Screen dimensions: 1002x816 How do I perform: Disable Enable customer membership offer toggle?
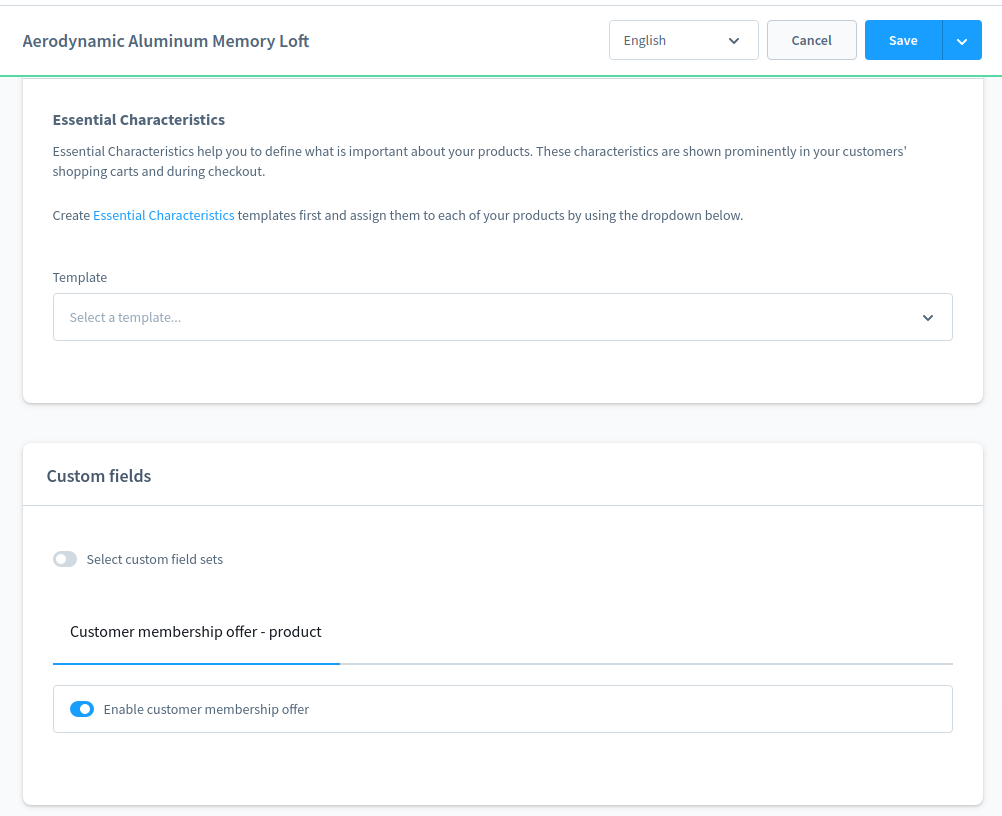(x=82, y=709)
